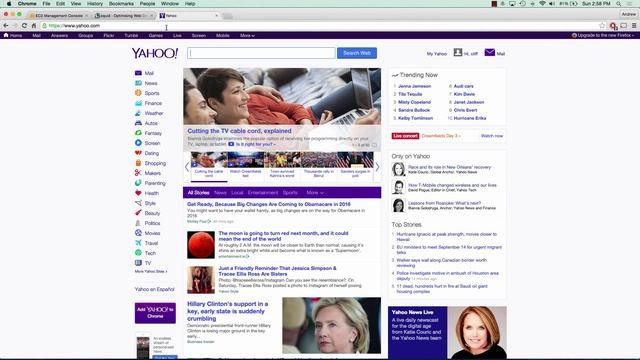640x360 pixels.
Task: Select the Local stories tab
Action: point(237,193)
